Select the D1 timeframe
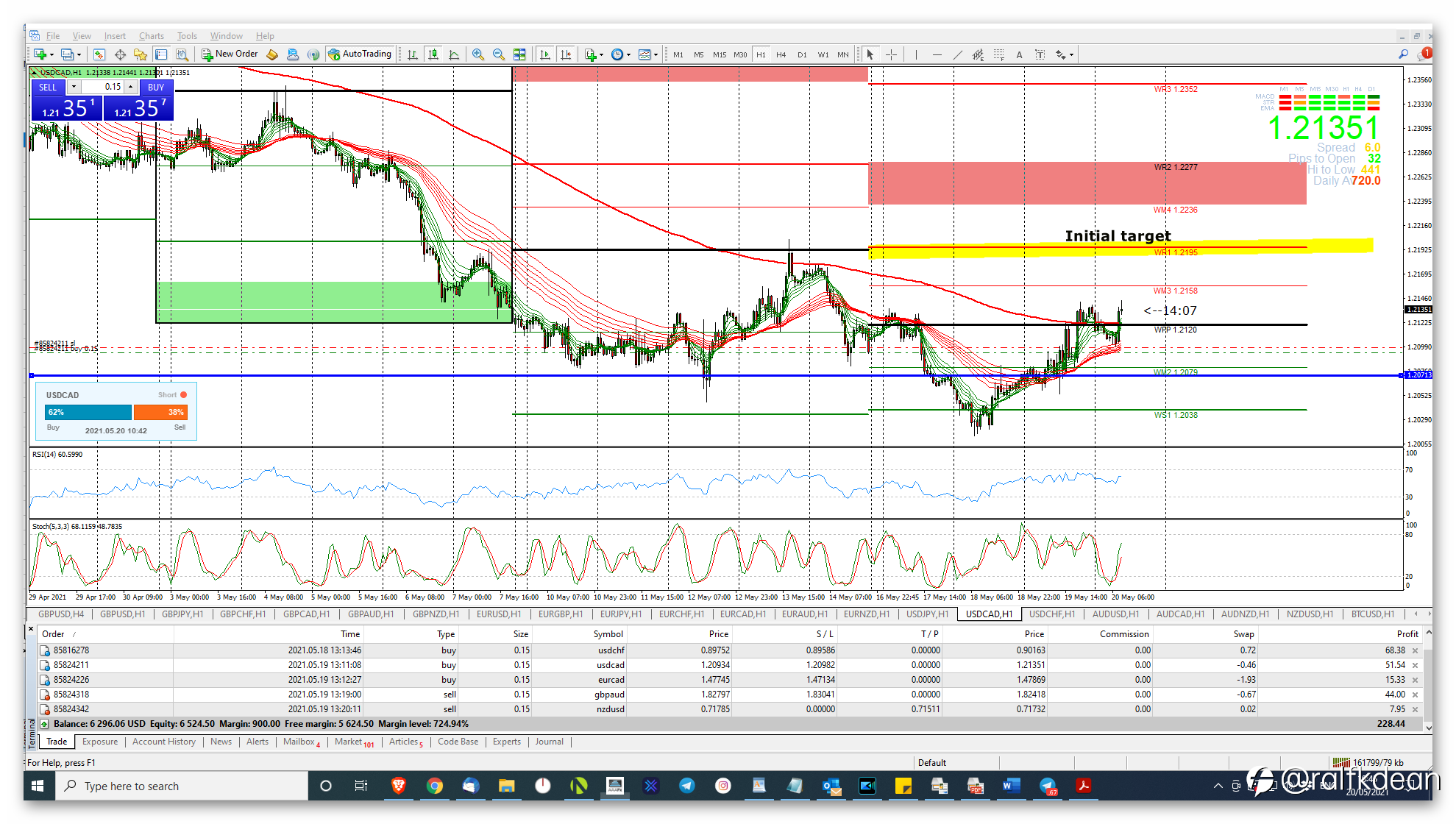 (x=802, y=54)
